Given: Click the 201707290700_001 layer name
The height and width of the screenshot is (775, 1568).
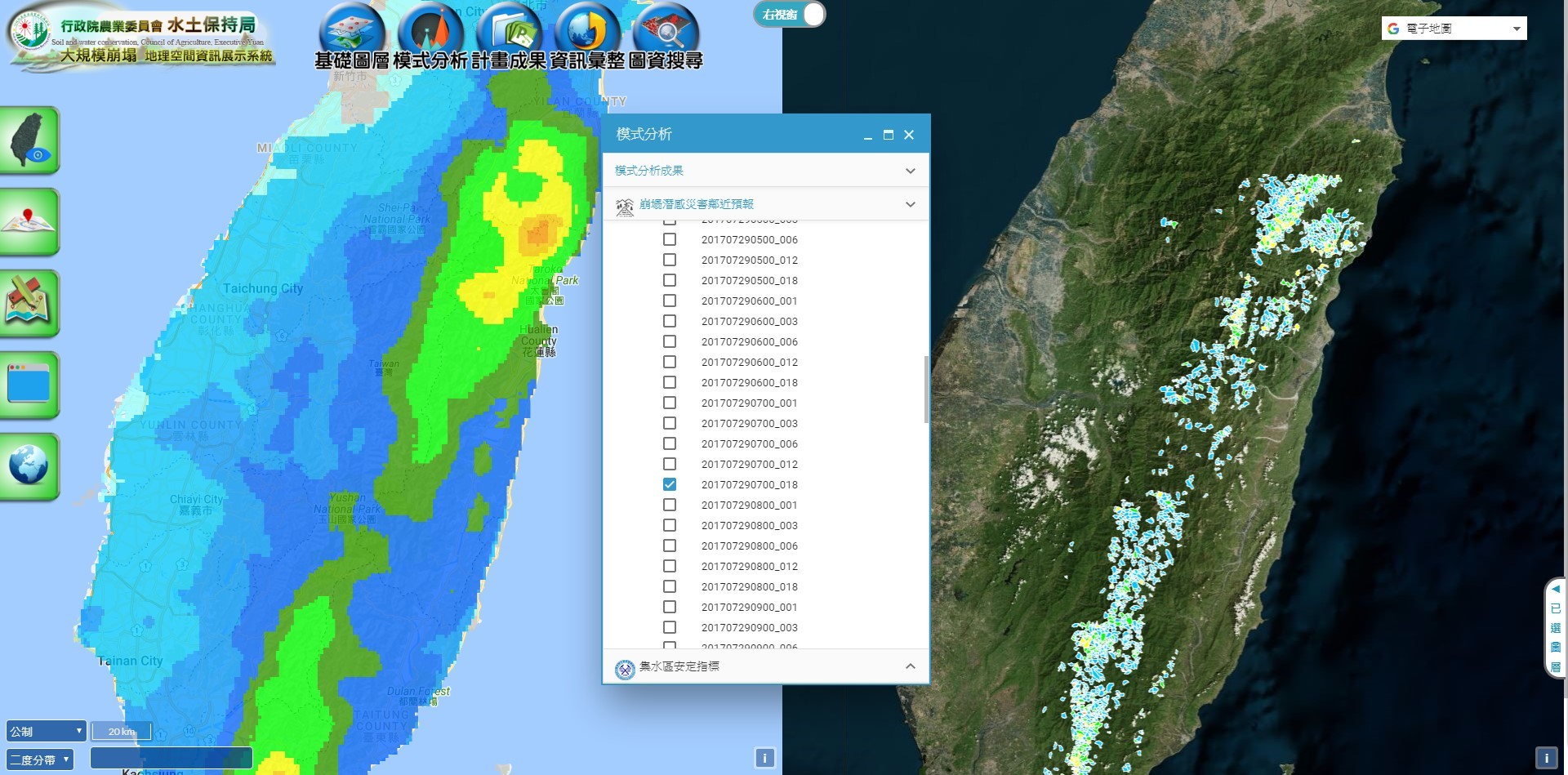Looking at the screenshot, I should [x=750, y=403].
